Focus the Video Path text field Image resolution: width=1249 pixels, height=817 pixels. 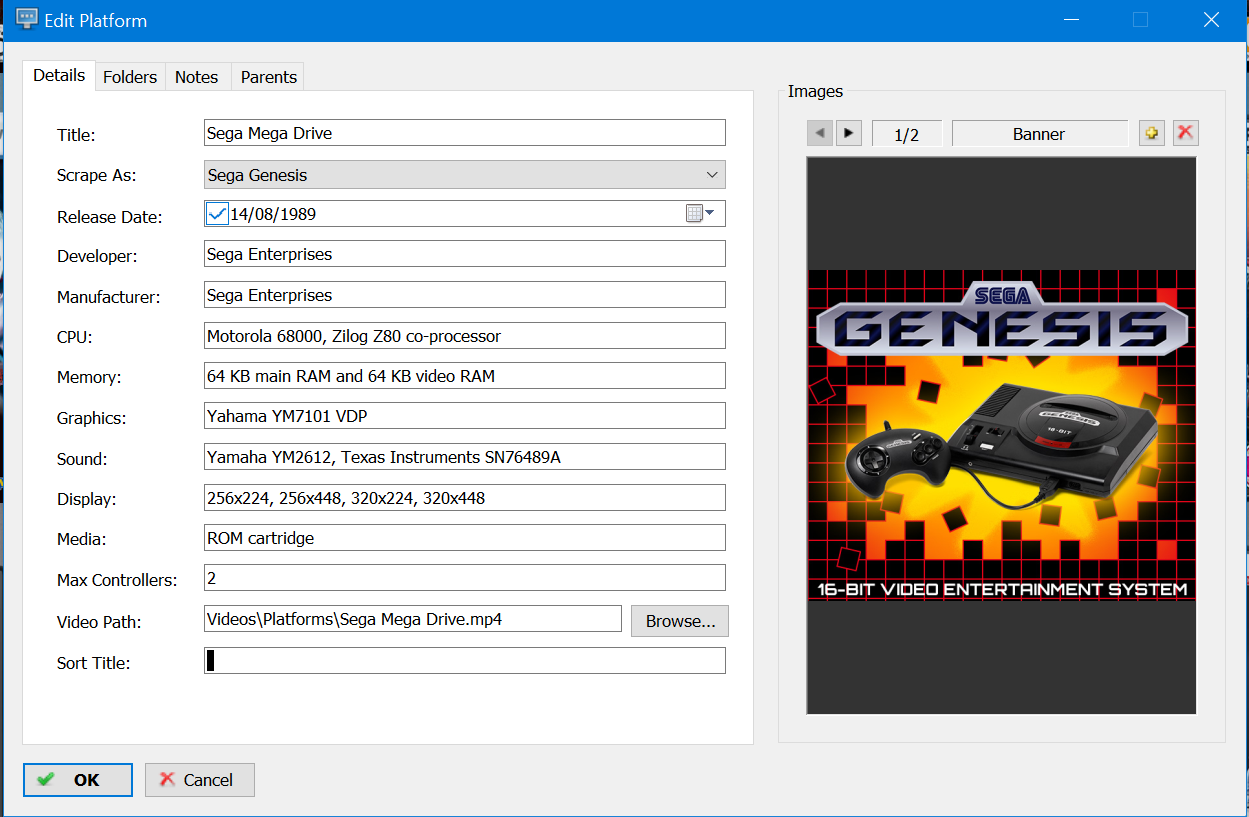413,619
